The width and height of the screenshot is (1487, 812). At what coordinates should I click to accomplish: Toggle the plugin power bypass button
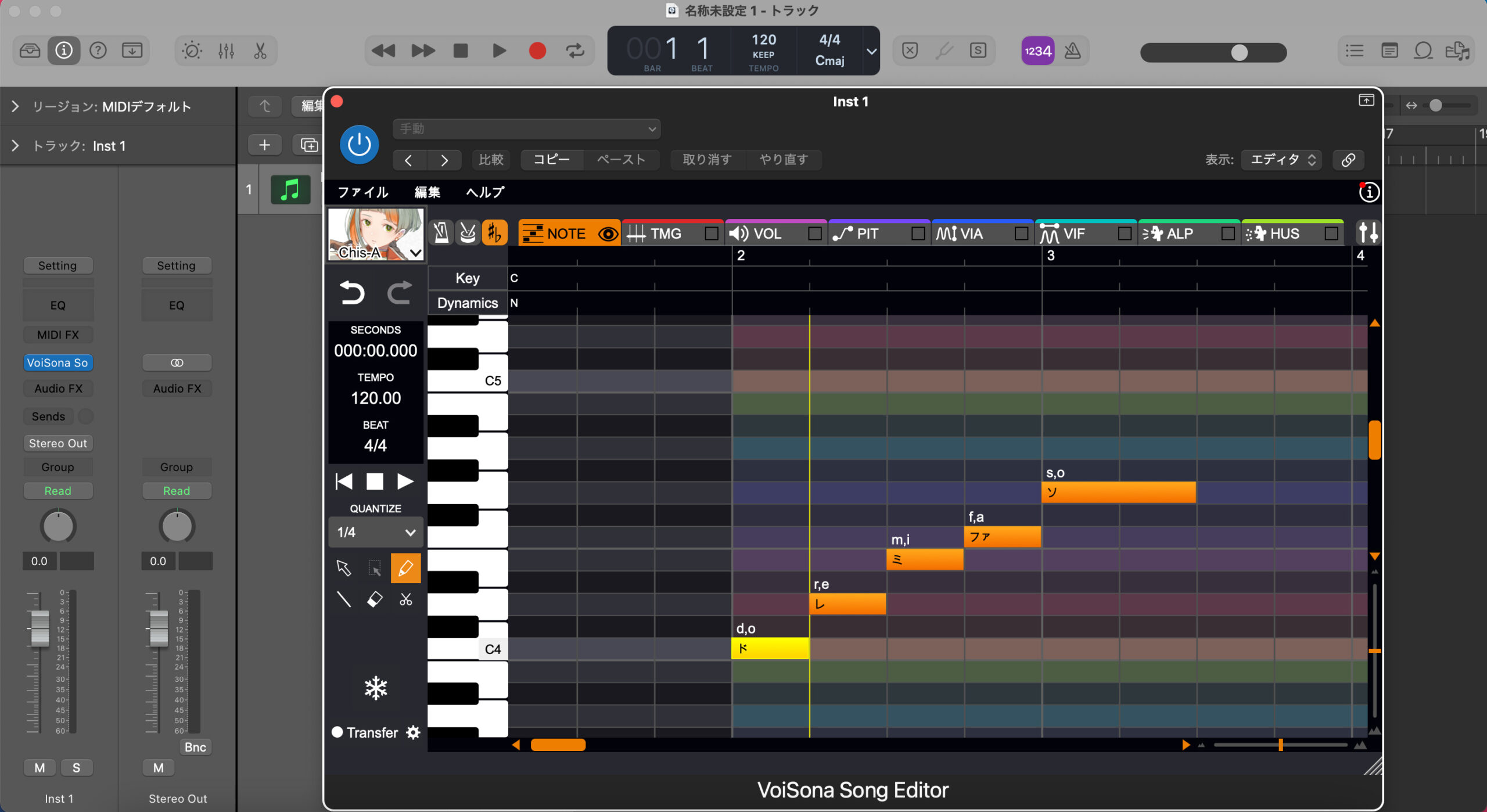pyautogui.click(x=359, y=144)
